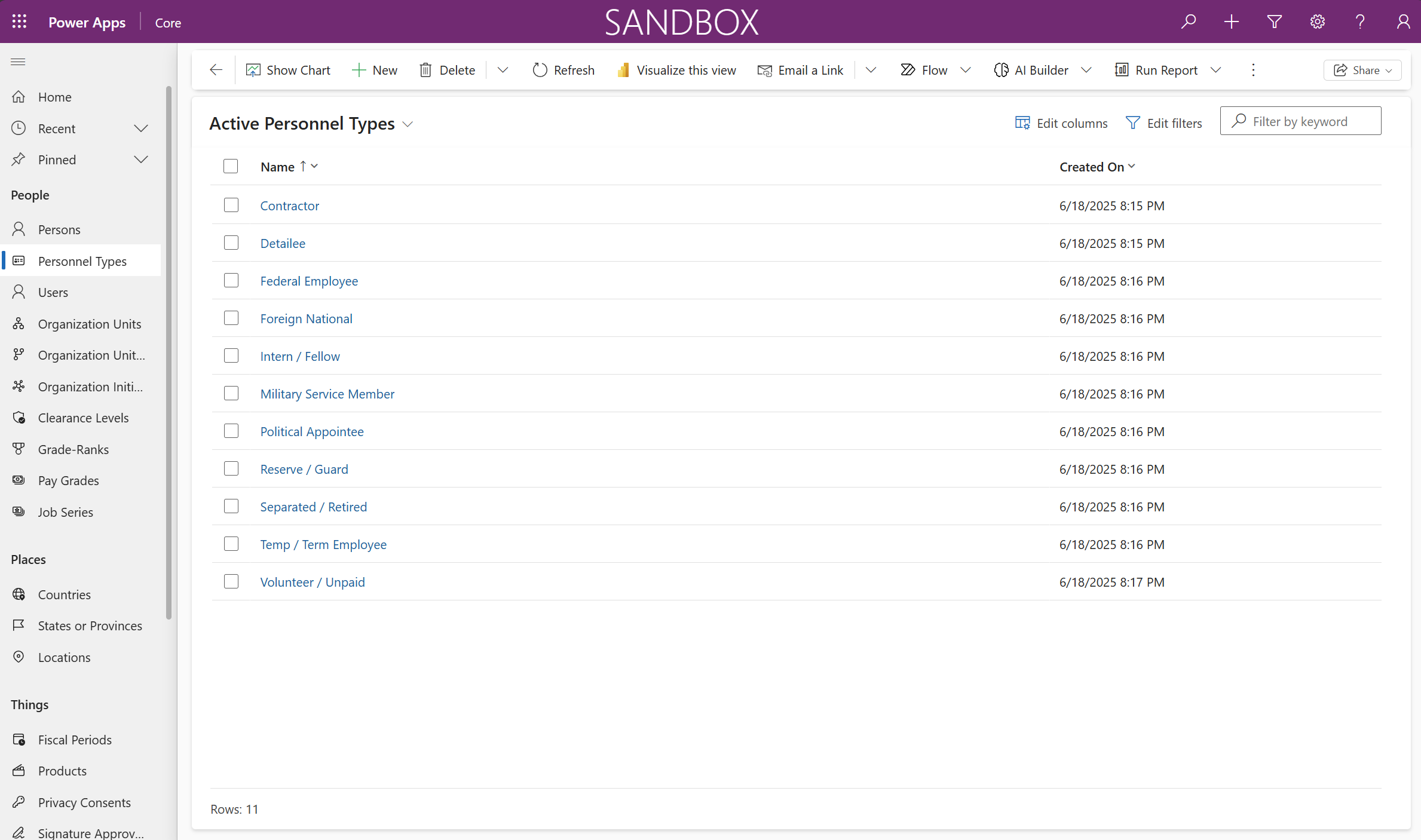1421x840 pixels.
Task: Open Job Series in sidebar
Action: coord(81,512)
